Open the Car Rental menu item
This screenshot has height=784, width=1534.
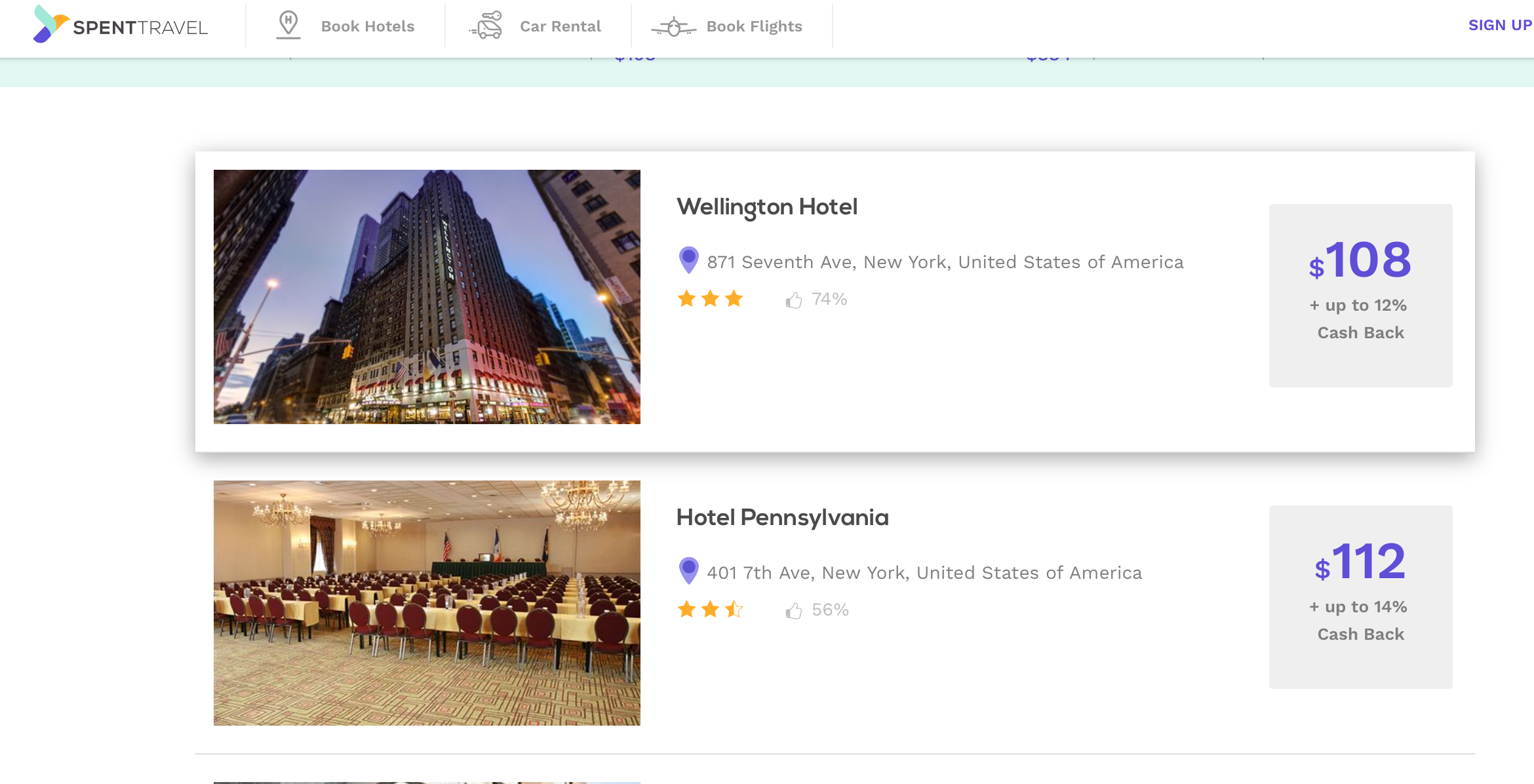click(x=560, y=26)
